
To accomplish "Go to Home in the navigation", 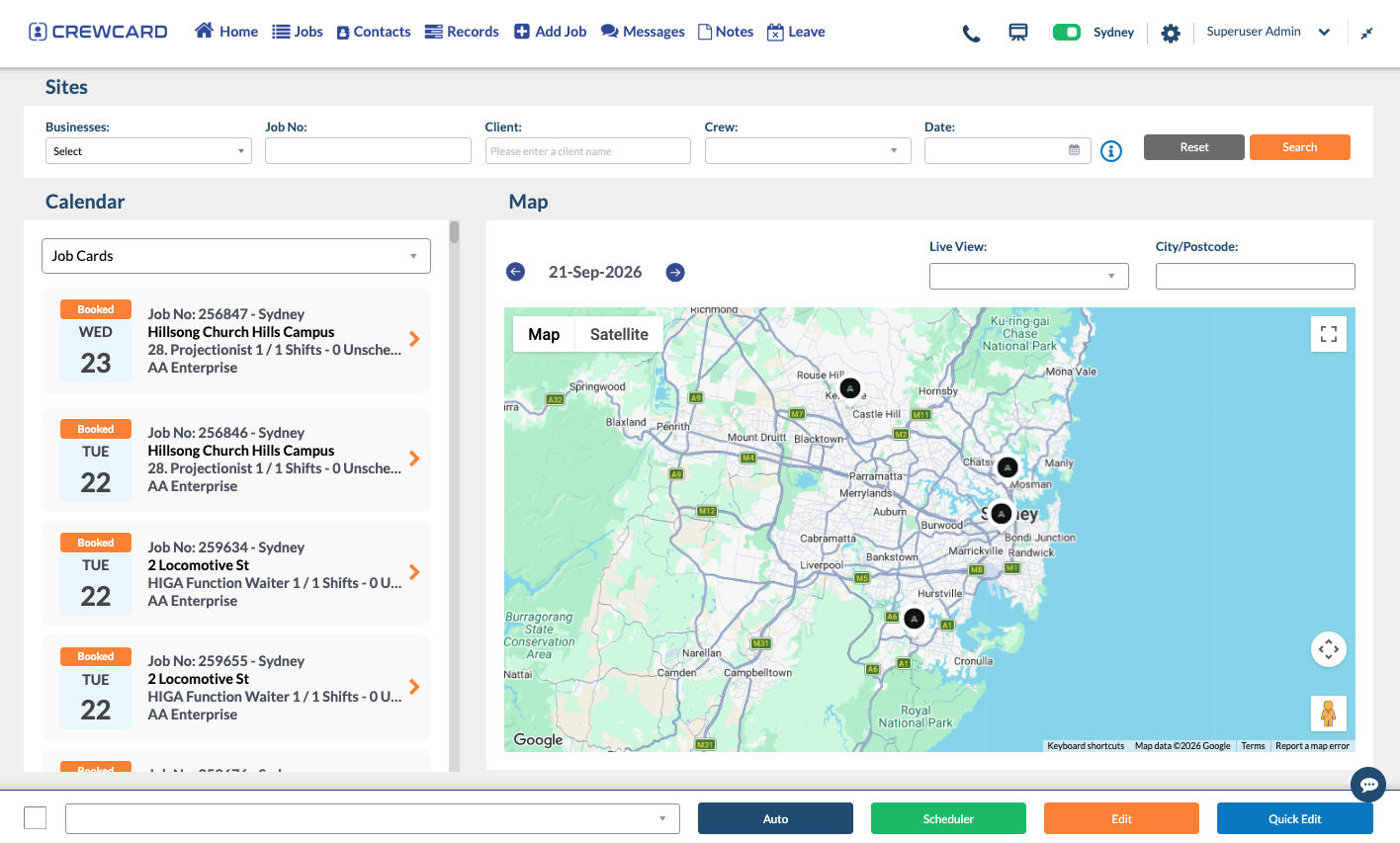I will tap(226, 32).
